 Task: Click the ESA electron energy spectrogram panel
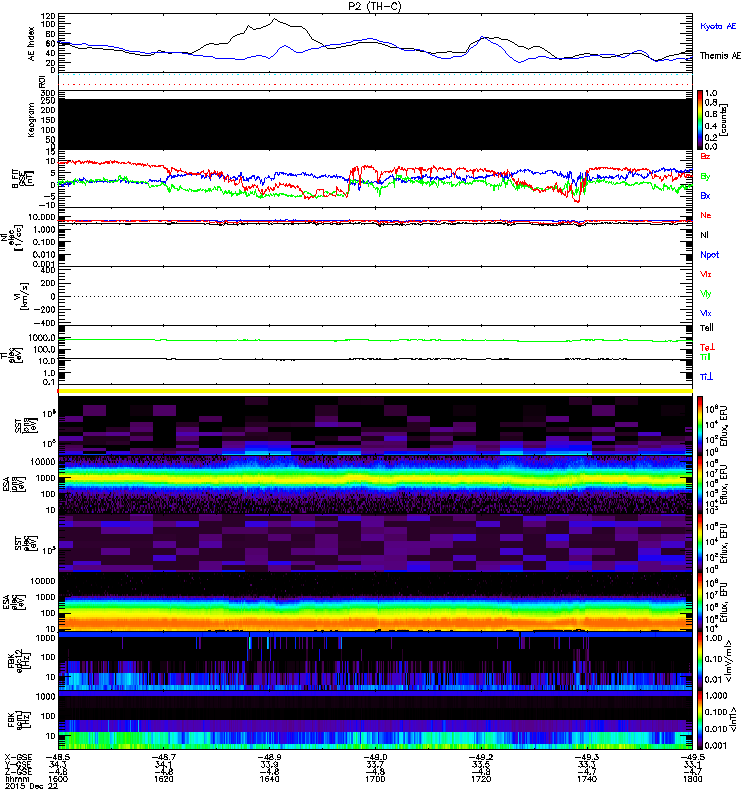click(375, 603)
